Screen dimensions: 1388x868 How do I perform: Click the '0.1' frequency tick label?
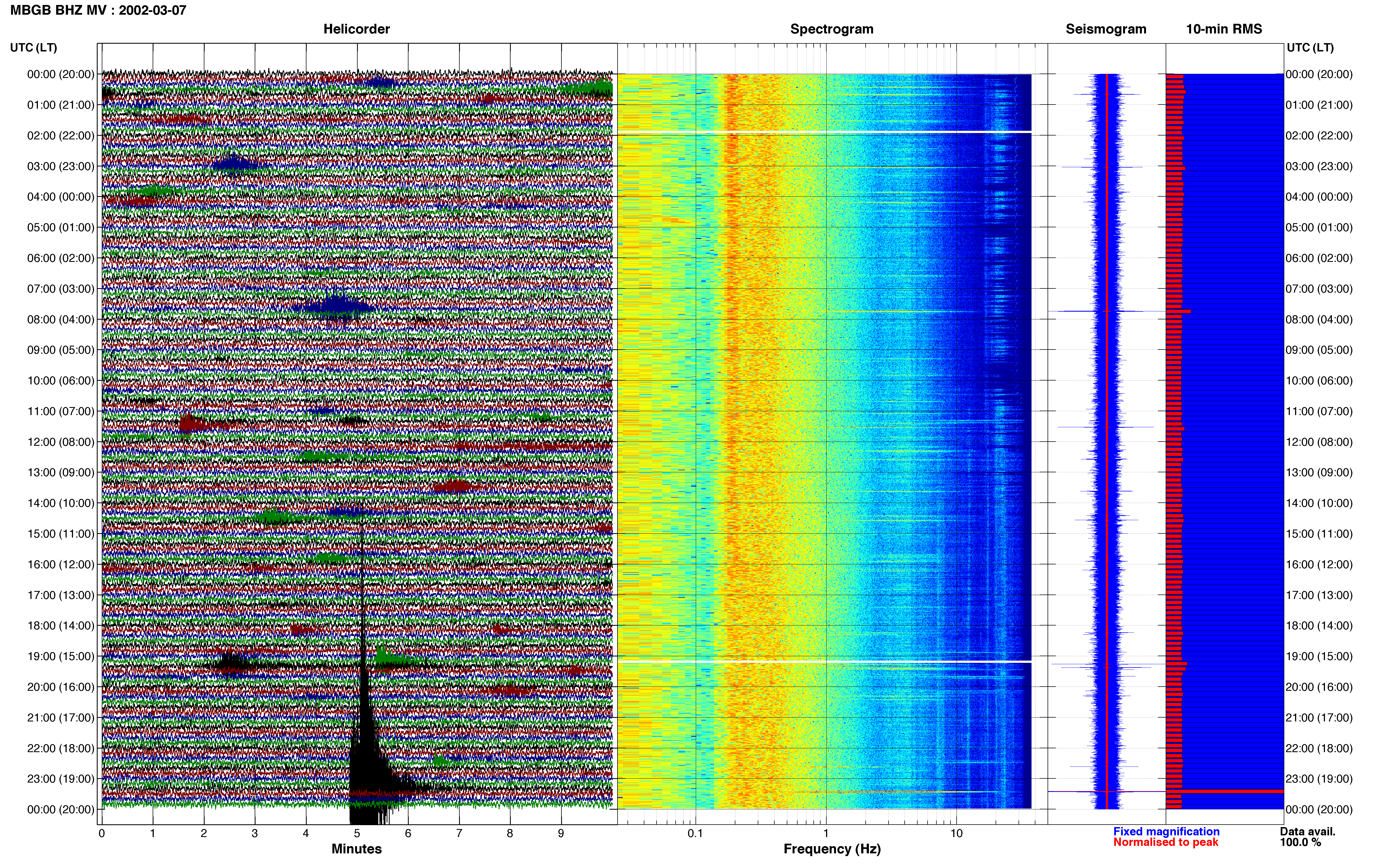click(695, 833)
